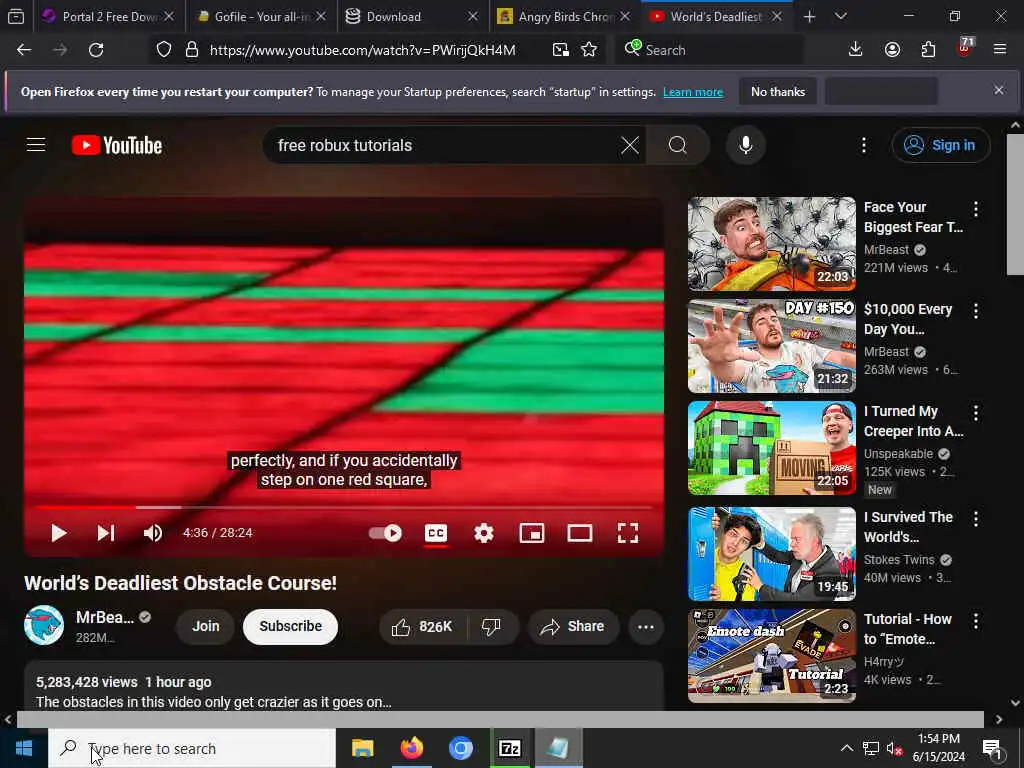Screen dimensions: 1024x768
Task: Toggle closed captions CC button
Action: (436, 533)
